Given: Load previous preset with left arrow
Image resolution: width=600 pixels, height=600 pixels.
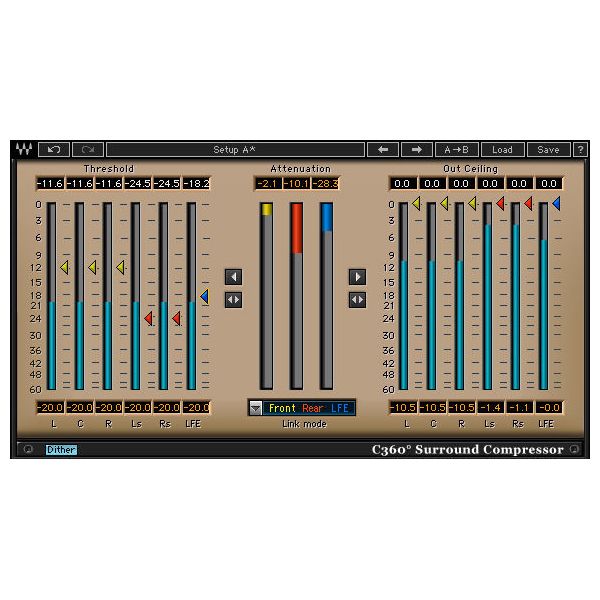Looking at the screenshot, I should tap(383, 150).
